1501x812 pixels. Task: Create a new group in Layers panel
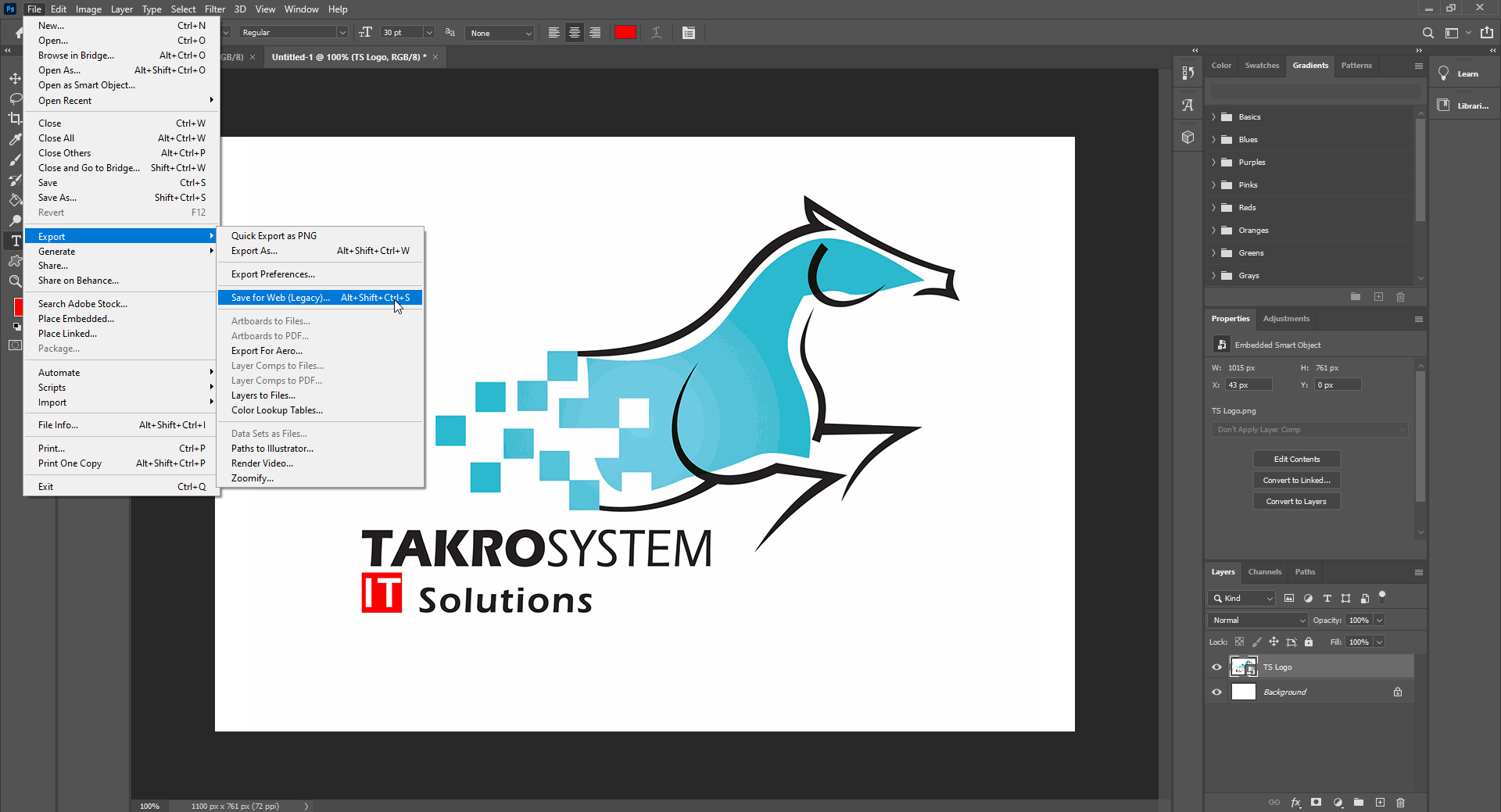[1359, 803]
